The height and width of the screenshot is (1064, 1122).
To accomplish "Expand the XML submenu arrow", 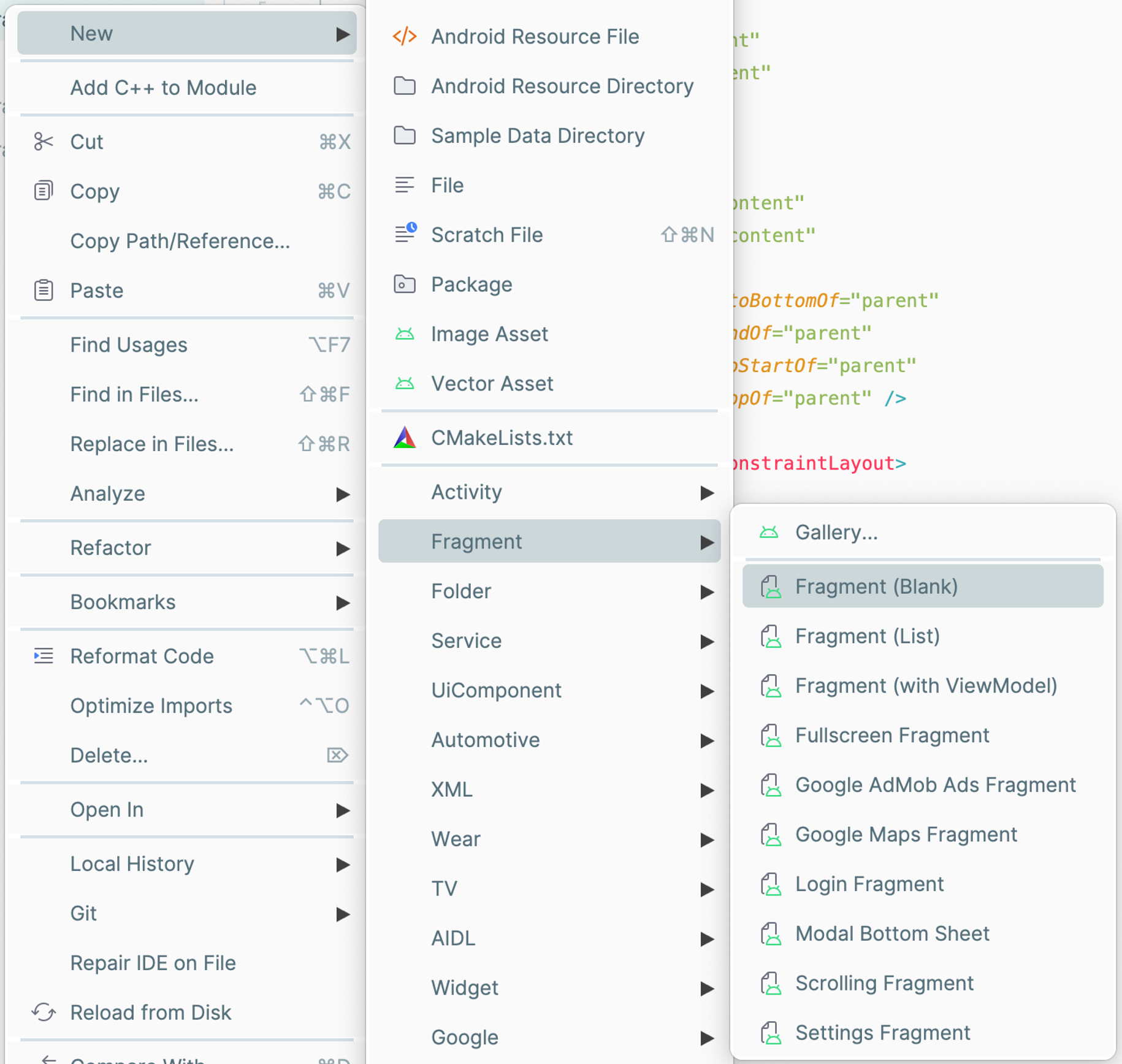I will (x=707, y=791).
